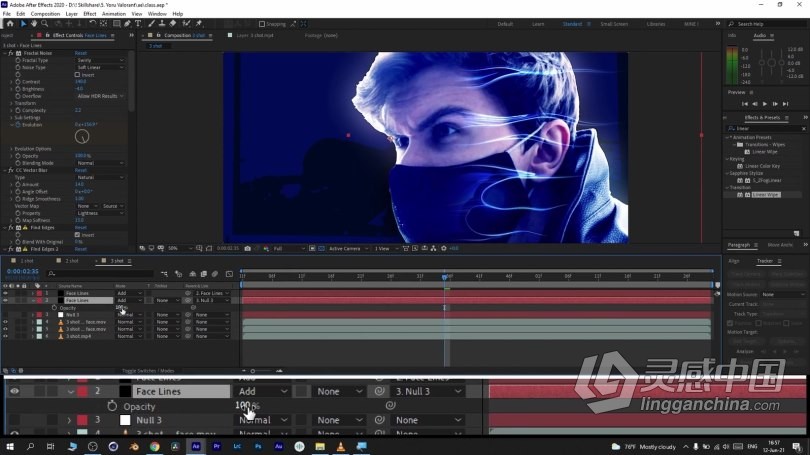
Task: Open the timeline Graph Editor icon
Action: pyautogui.click(x=229, y=274)
